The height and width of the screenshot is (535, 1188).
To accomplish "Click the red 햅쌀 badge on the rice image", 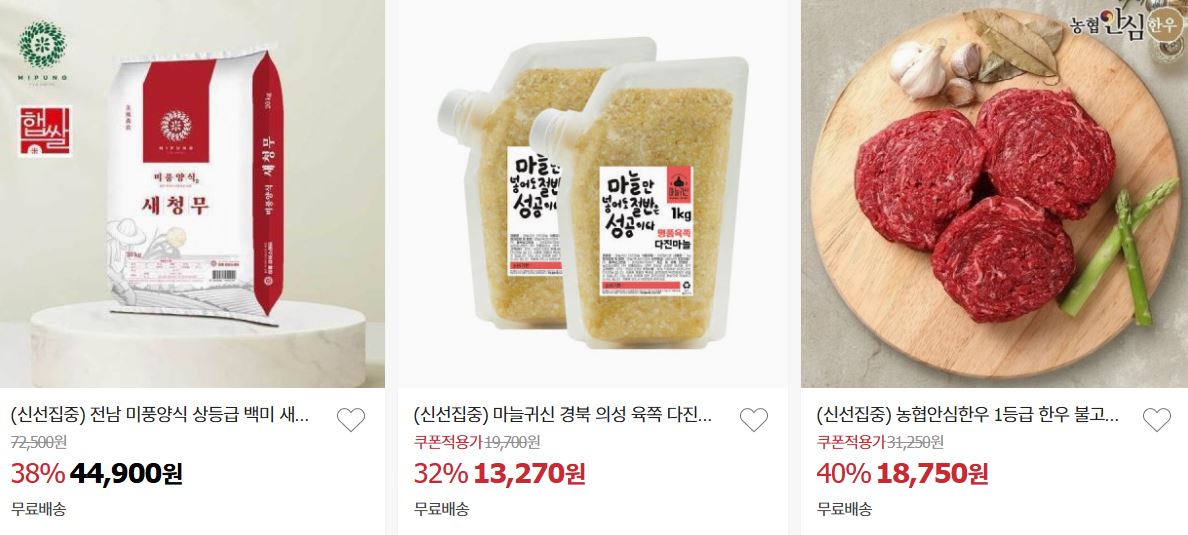I will tap(45, 131).
